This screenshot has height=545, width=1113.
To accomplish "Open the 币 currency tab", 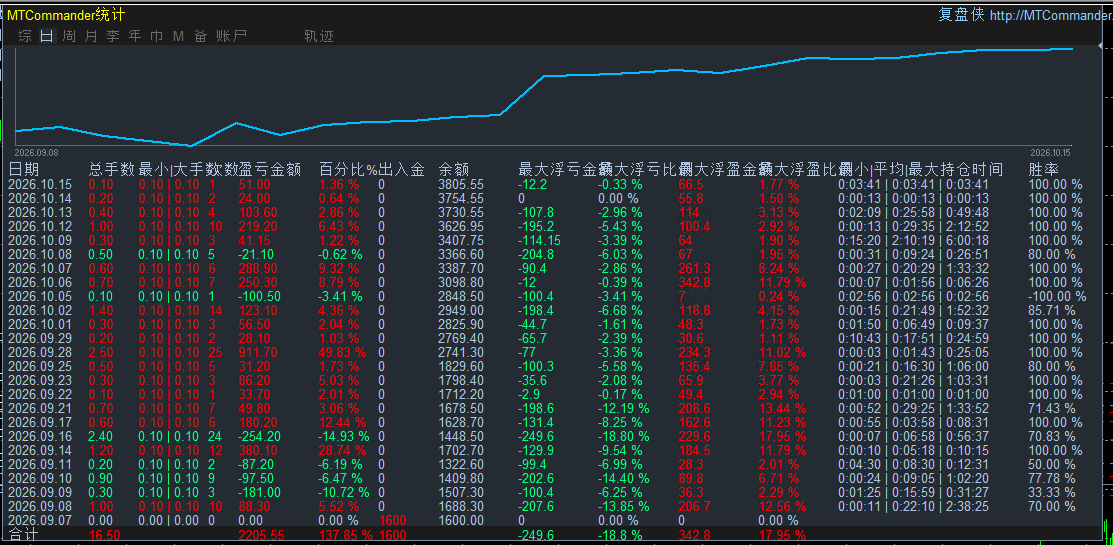I will (157, 36).
